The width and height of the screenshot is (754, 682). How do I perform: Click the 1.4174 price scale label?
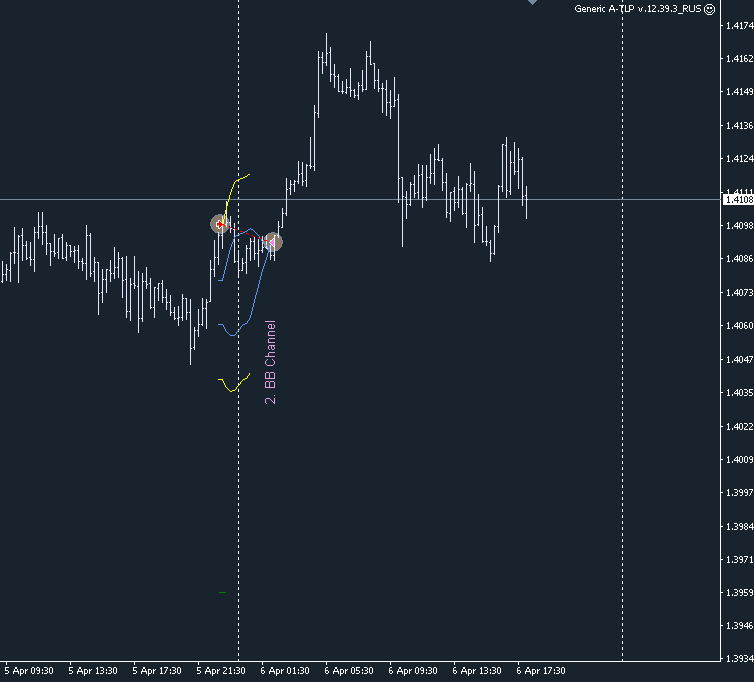740,25
